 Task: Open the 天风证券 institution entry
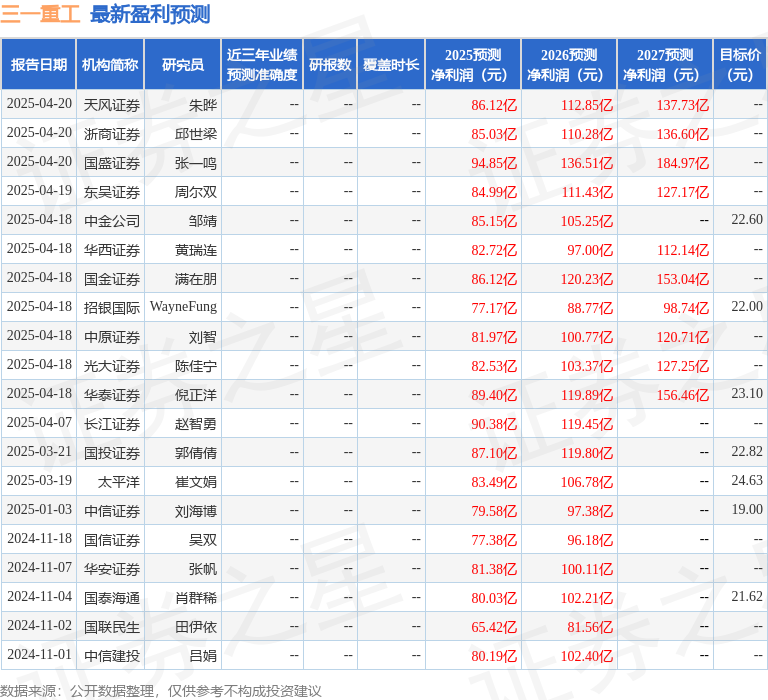(x=112, y=104)
